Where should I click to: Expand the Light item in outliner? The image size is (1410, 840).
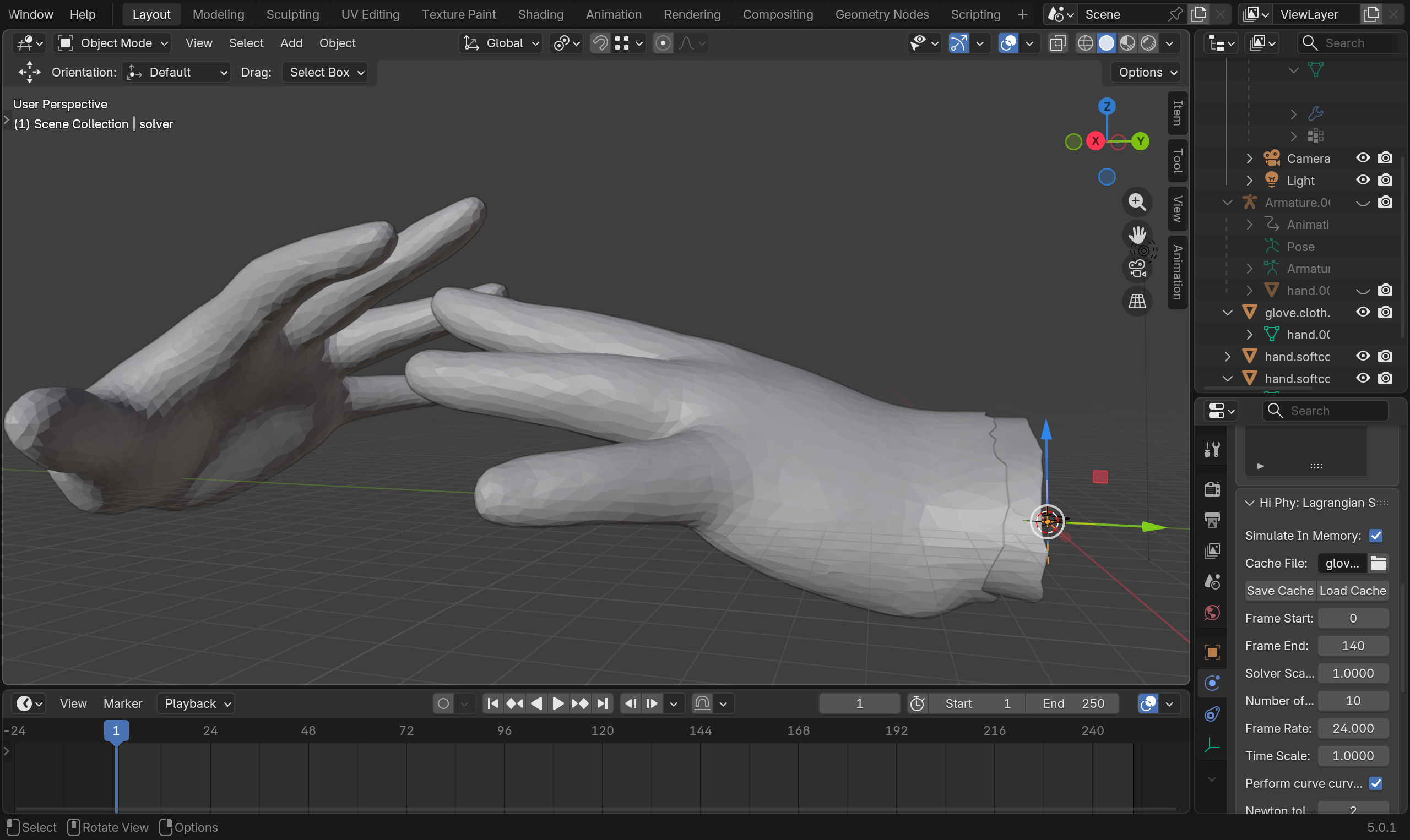[1249, 181]
